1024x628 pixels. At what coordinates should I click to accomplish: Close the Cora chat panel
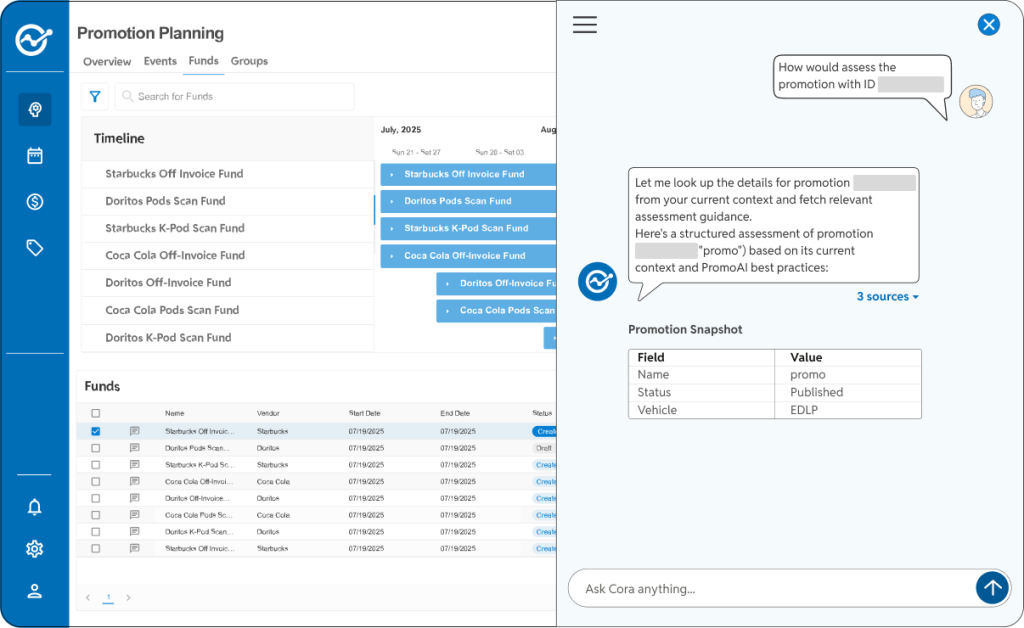tap(989, 25)
